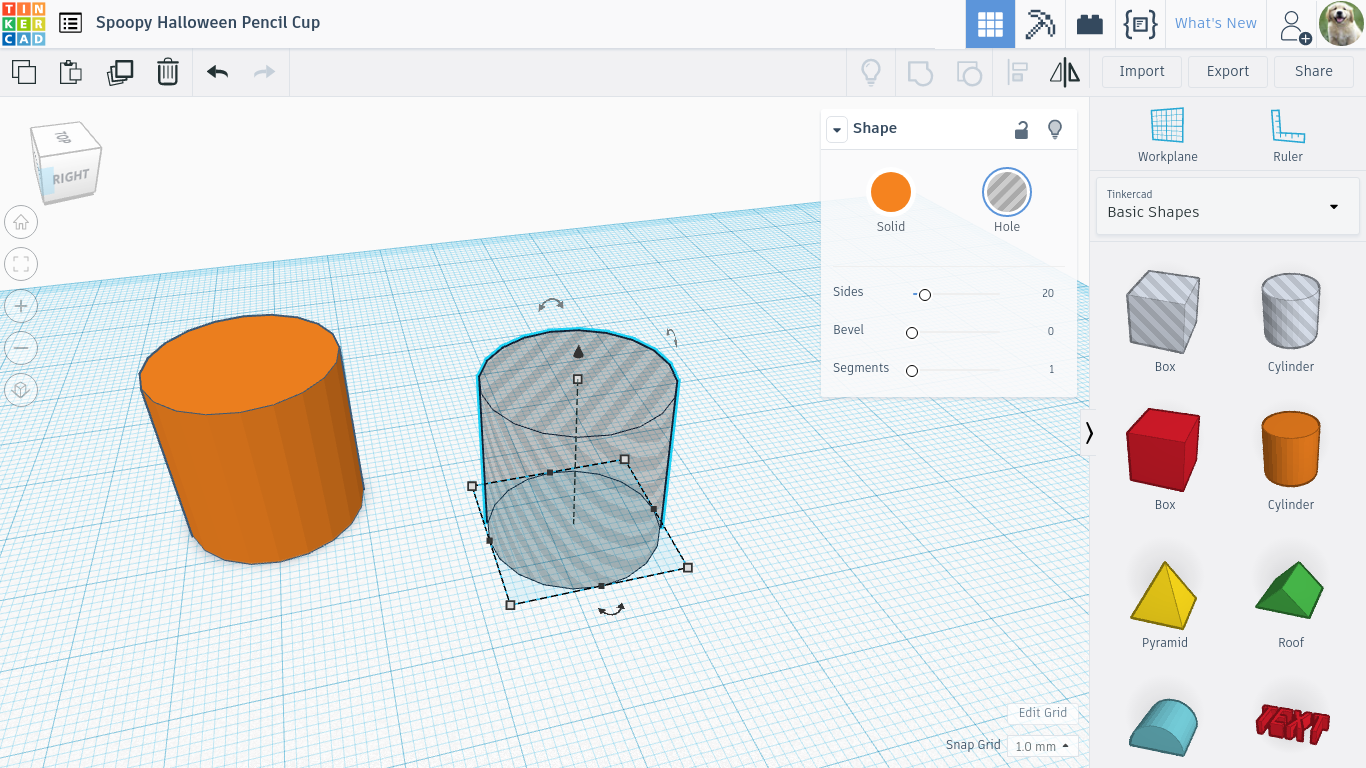The image size is (1366, 768).
Task: Click Share button
Action: pyautogui.click(x=1313, y=71)
